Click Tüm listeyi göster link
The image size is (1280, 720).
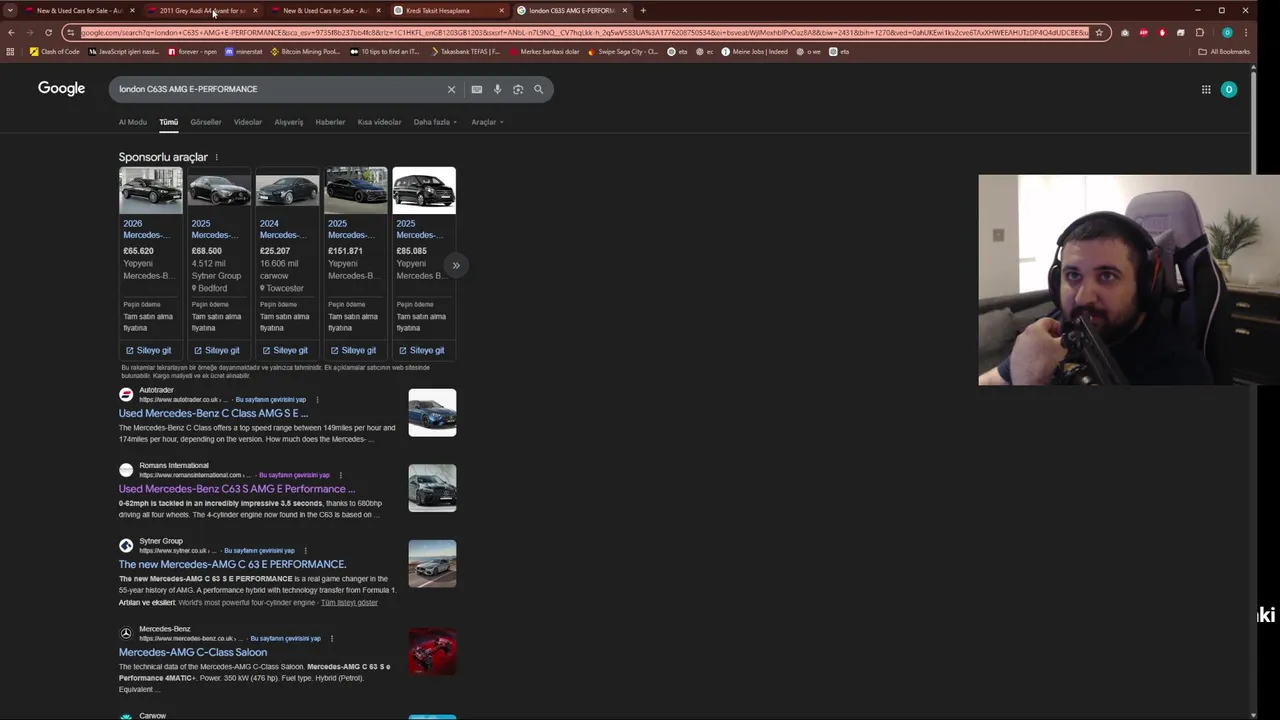[x=349, y=602]
